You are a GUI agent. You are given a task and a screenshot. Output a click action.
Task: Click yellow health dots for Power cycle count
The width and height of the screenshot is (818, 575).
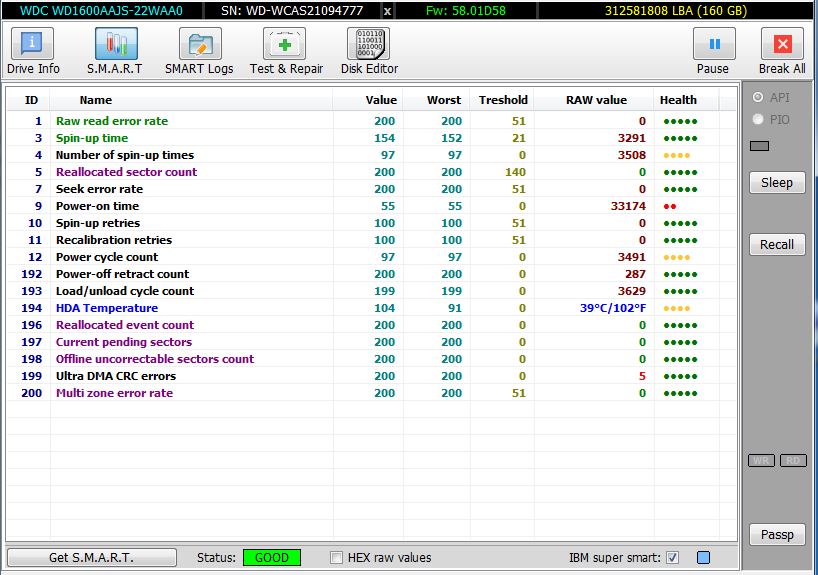(677, 257)
